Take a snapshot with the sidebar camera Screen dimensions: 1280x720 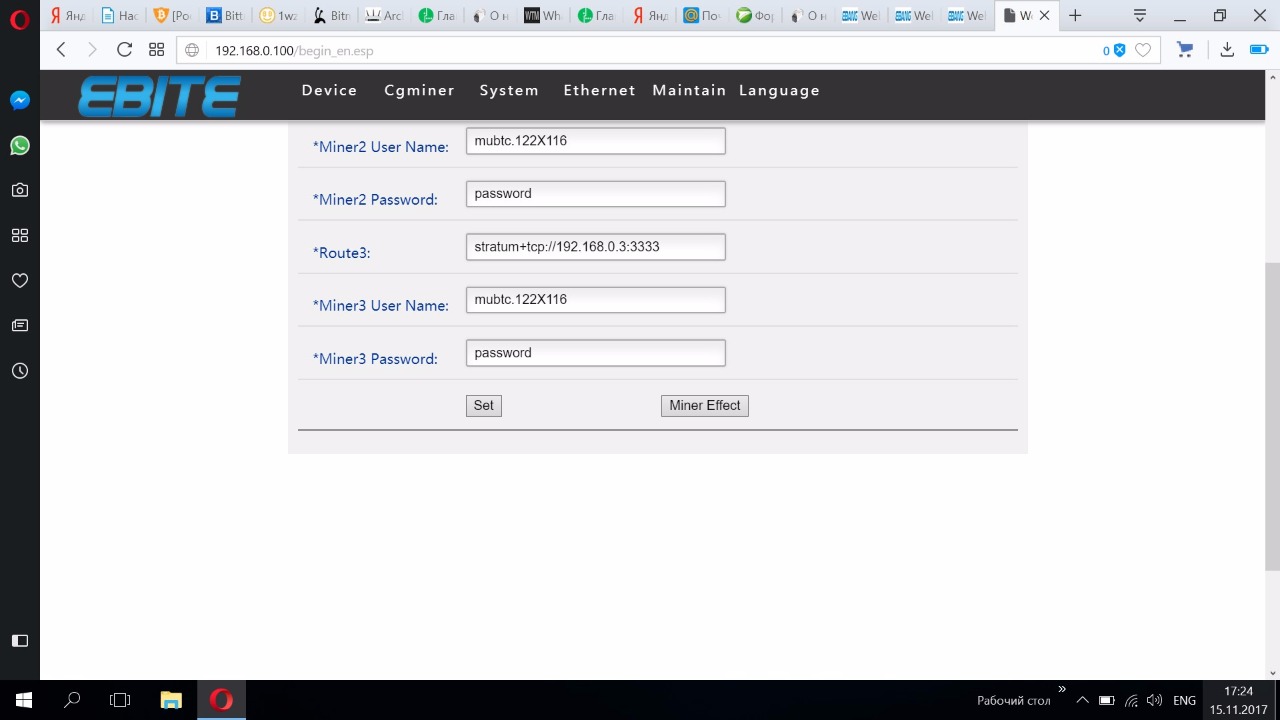pos(20,190)
